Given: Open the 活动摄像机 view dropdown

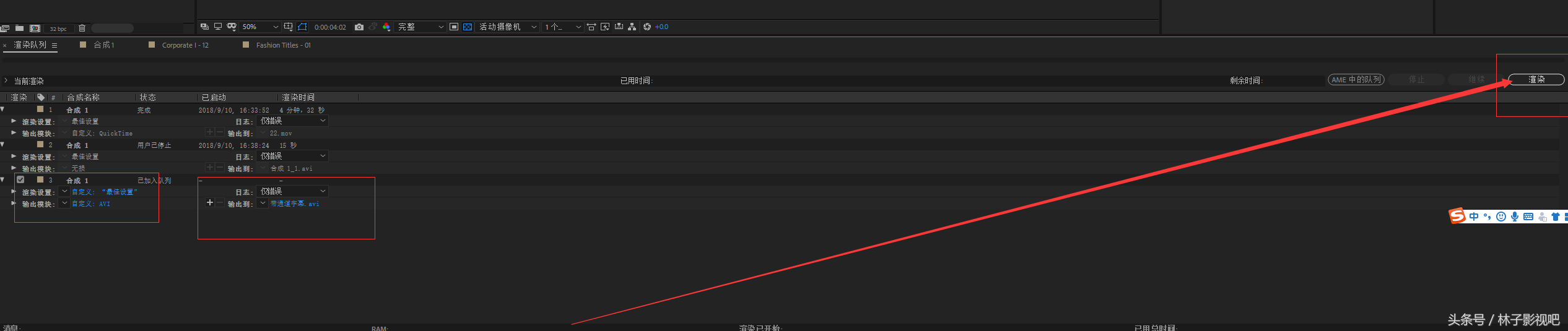Looking at the screenshot, I should pyautogui.click(x=507, y=27).
